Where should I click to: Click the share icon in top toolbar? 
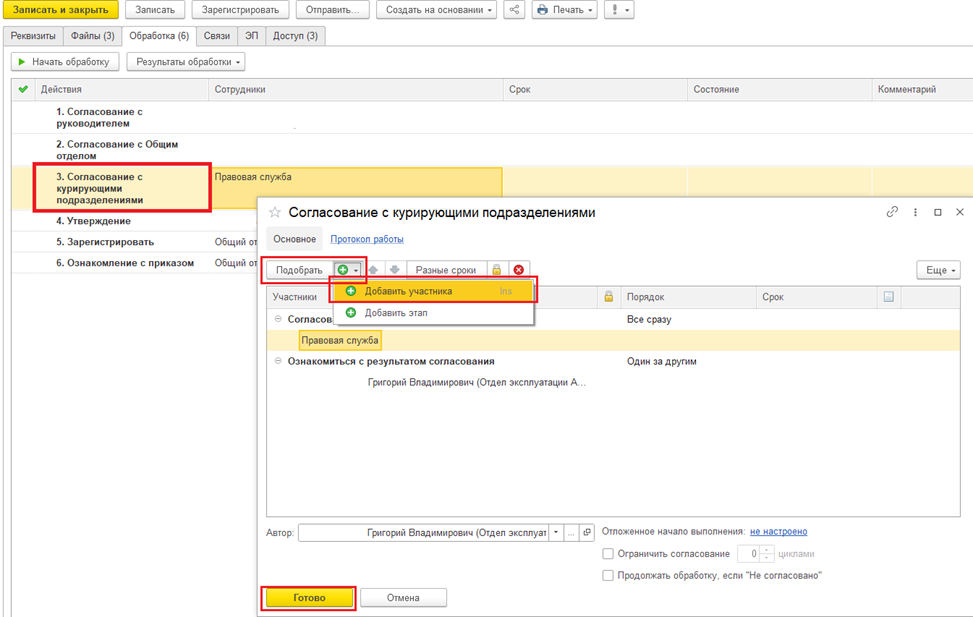pos(514,10)
